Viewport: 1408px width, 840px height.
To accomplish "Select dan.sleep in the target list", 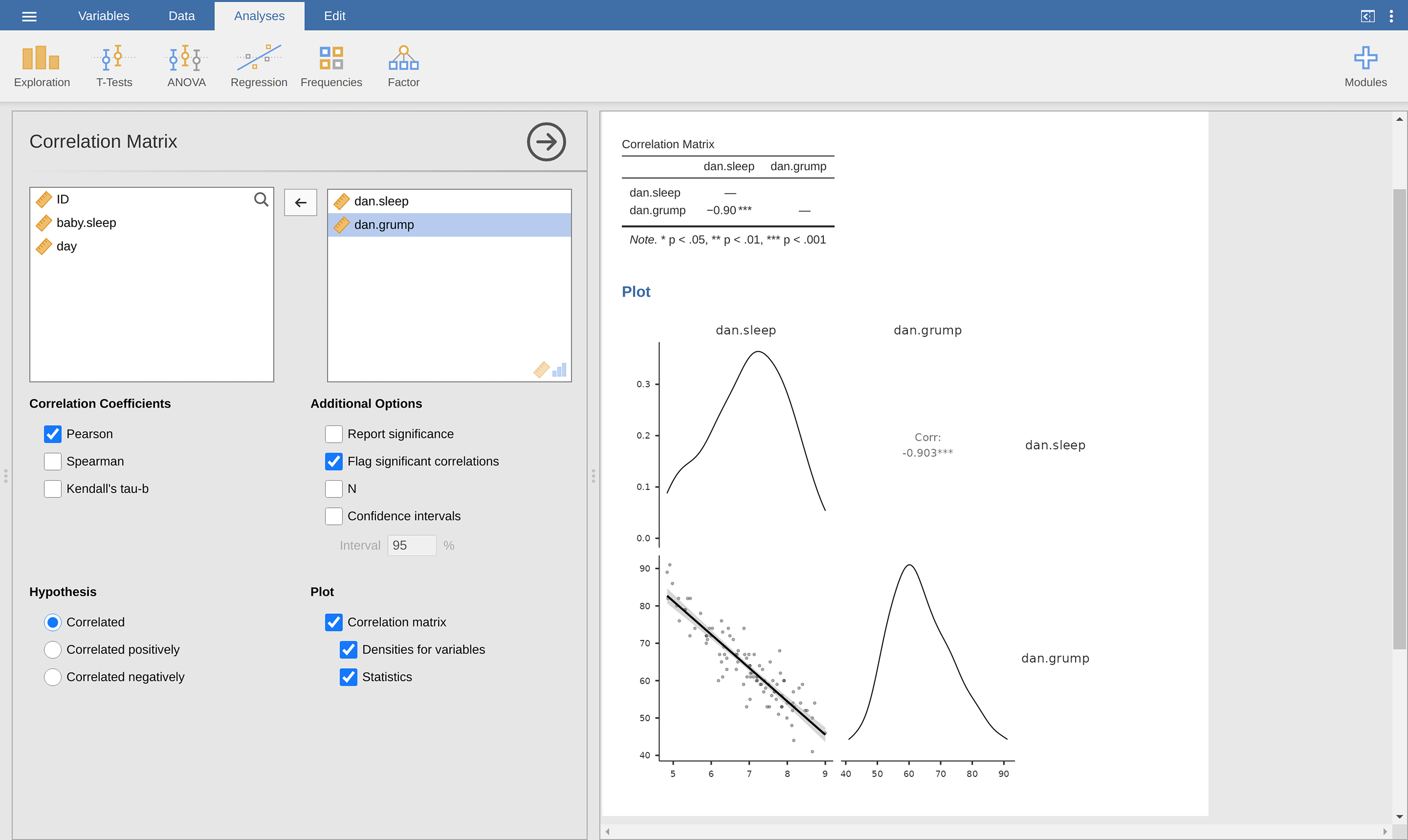I will 449,201.
